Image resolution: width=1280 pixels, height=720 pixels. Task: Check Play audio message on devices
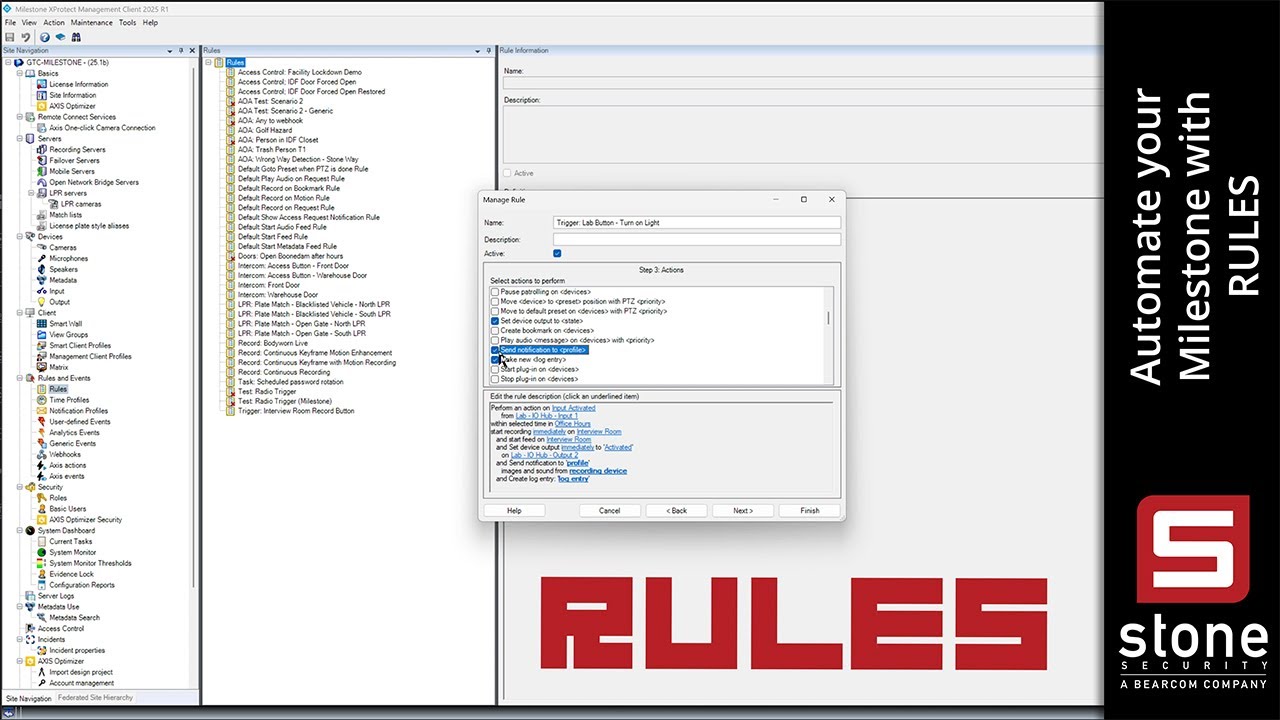(495, 340)
